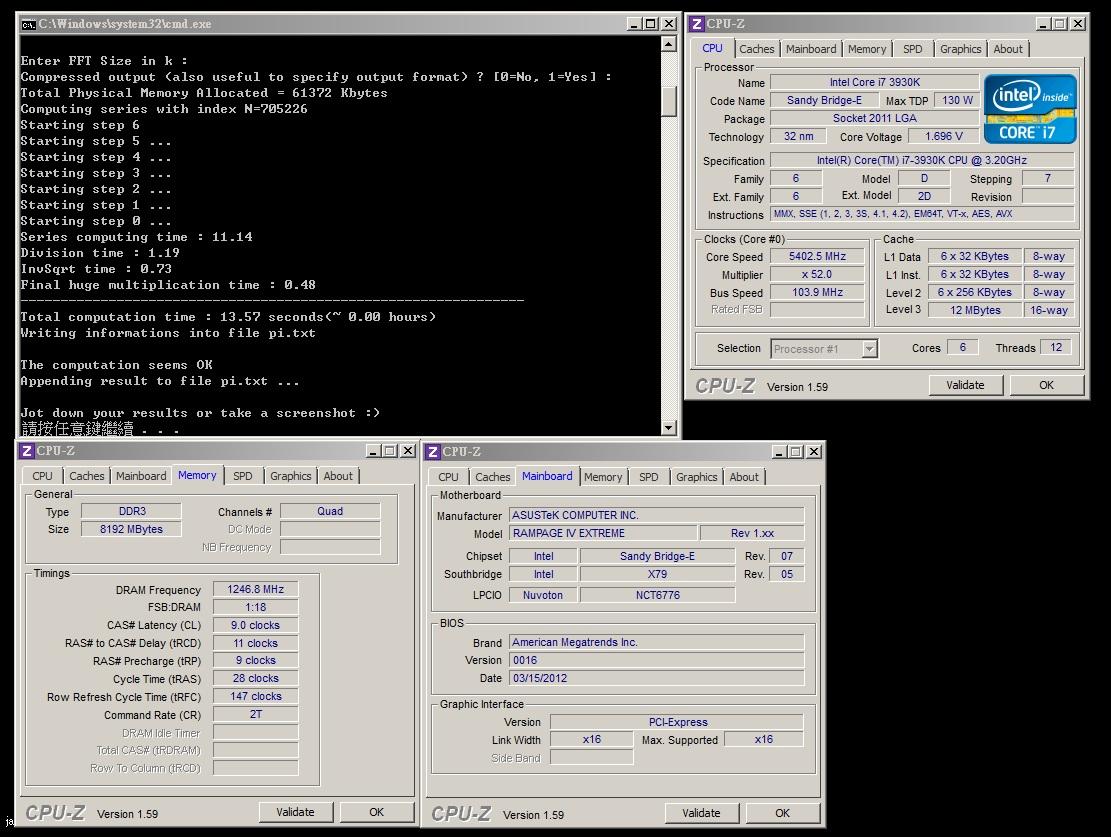Viewport: 1111px width, 837px height.
Task: Click Validate in the CPU window
Action: [x=965, y=385]
